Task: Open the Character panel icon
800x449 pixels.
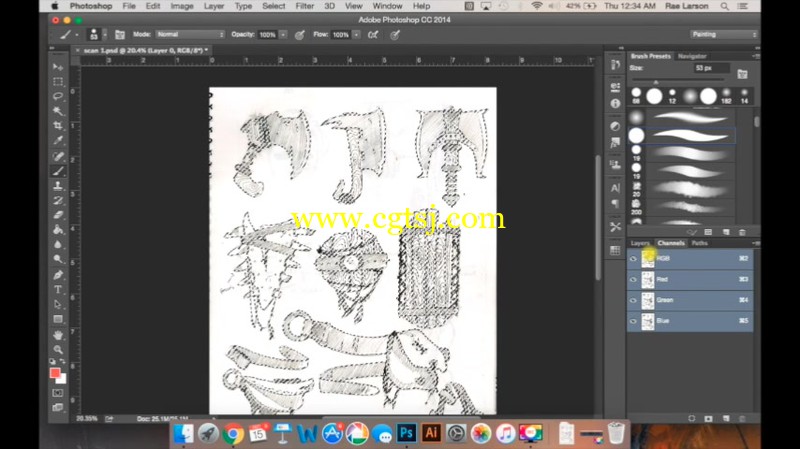Action: [x=615, y=188]
